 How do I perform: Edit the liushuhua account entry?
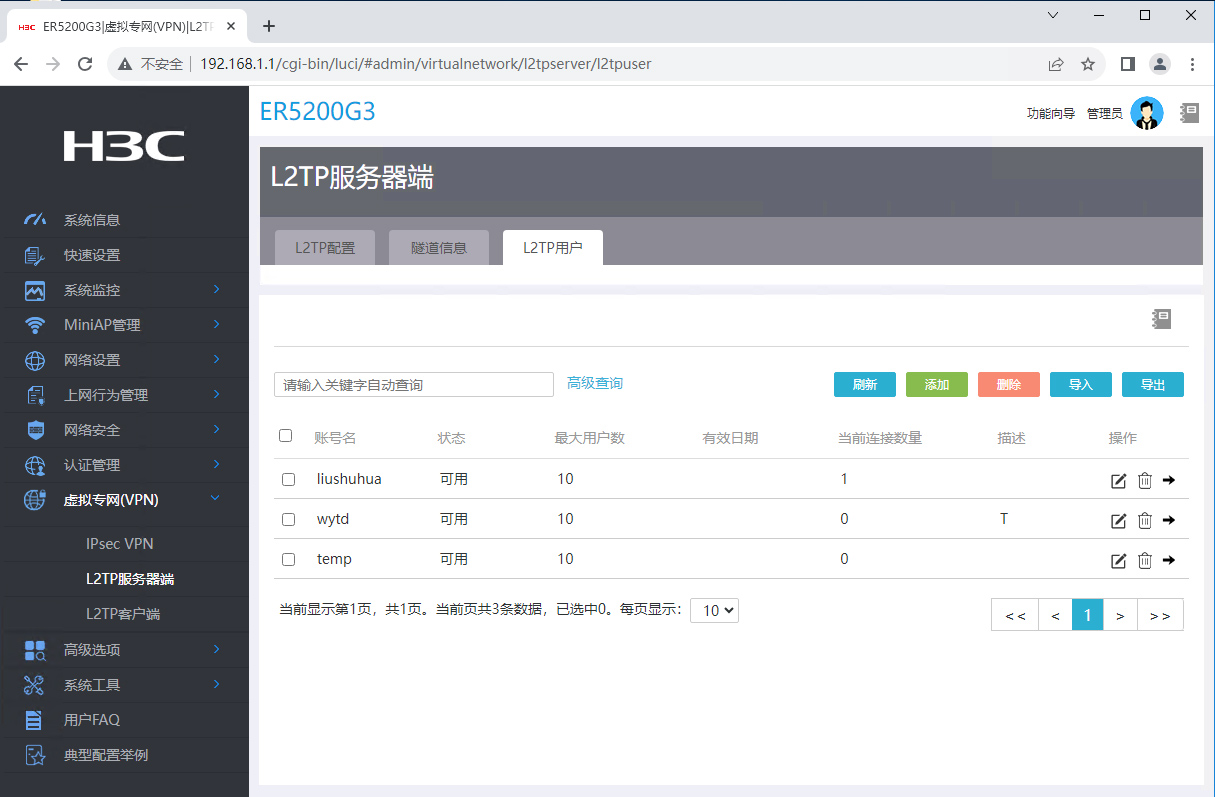point(1119,481)
